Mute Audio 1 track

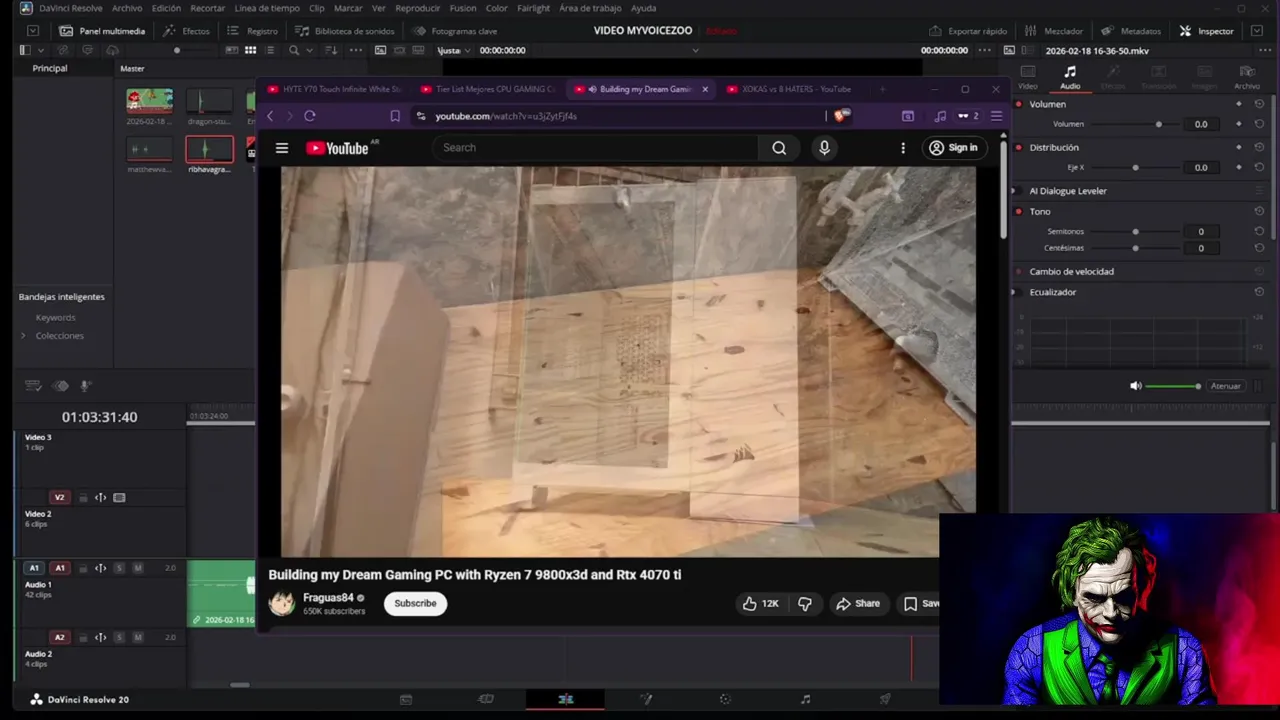point(138,568)
